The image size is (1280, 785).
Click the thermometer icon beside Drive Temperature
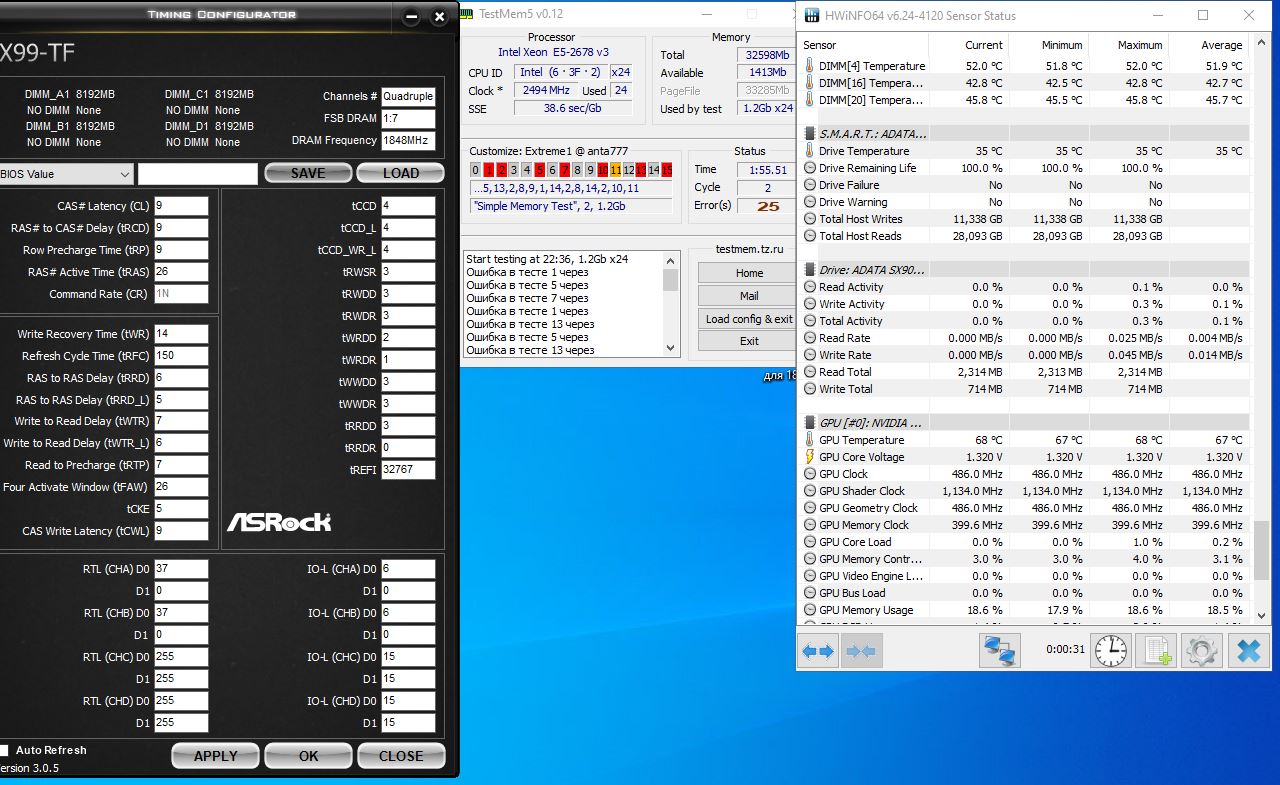[x=810, y=151]
